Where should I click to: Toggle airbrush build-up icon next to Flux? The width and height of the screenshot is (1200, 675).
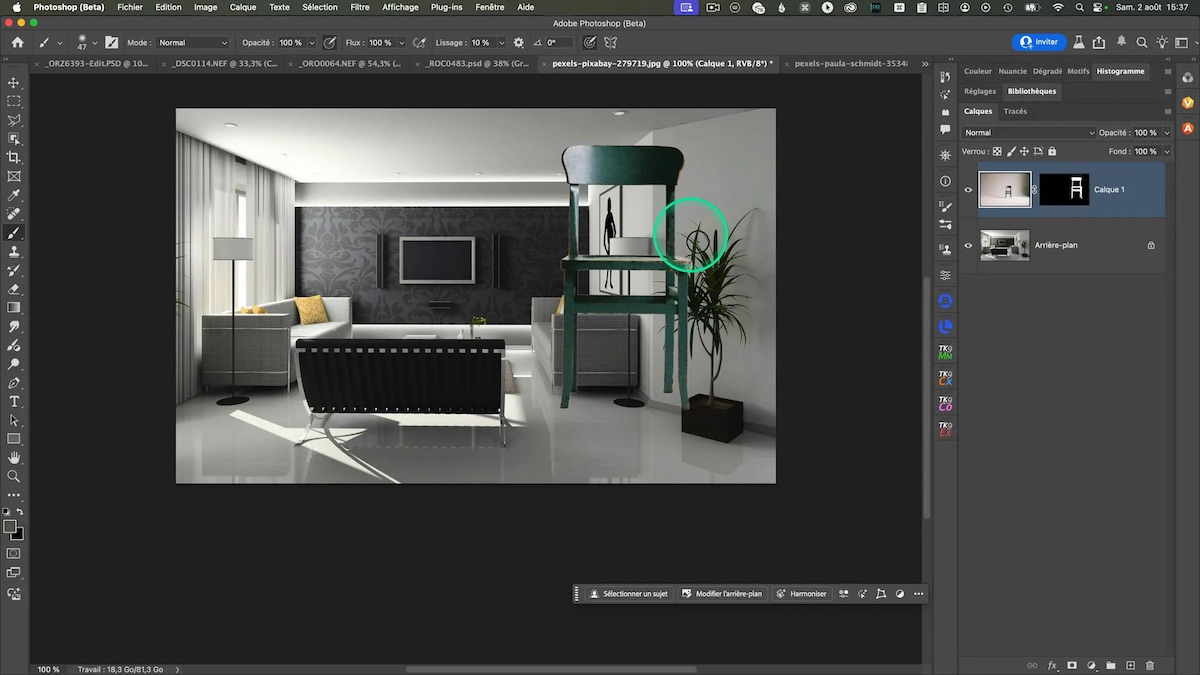[419, 43]
